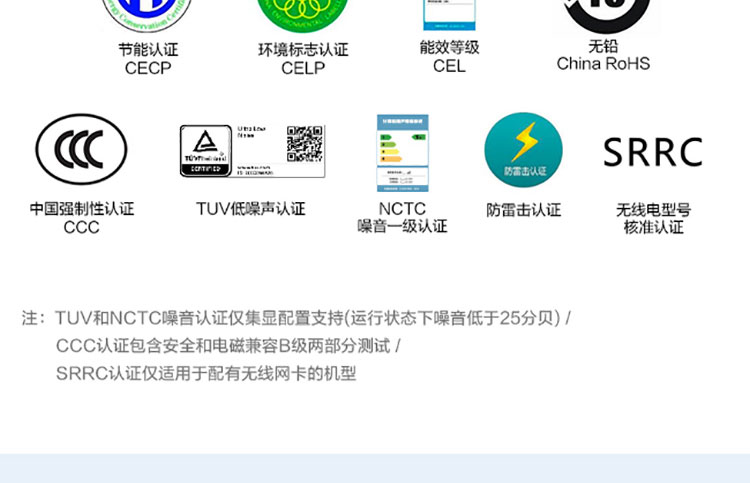Screen dimensions: 750x483
Task: Select the '无铅 China RoHS' caption
Action: pyautogui.click(x=603, y=55)
